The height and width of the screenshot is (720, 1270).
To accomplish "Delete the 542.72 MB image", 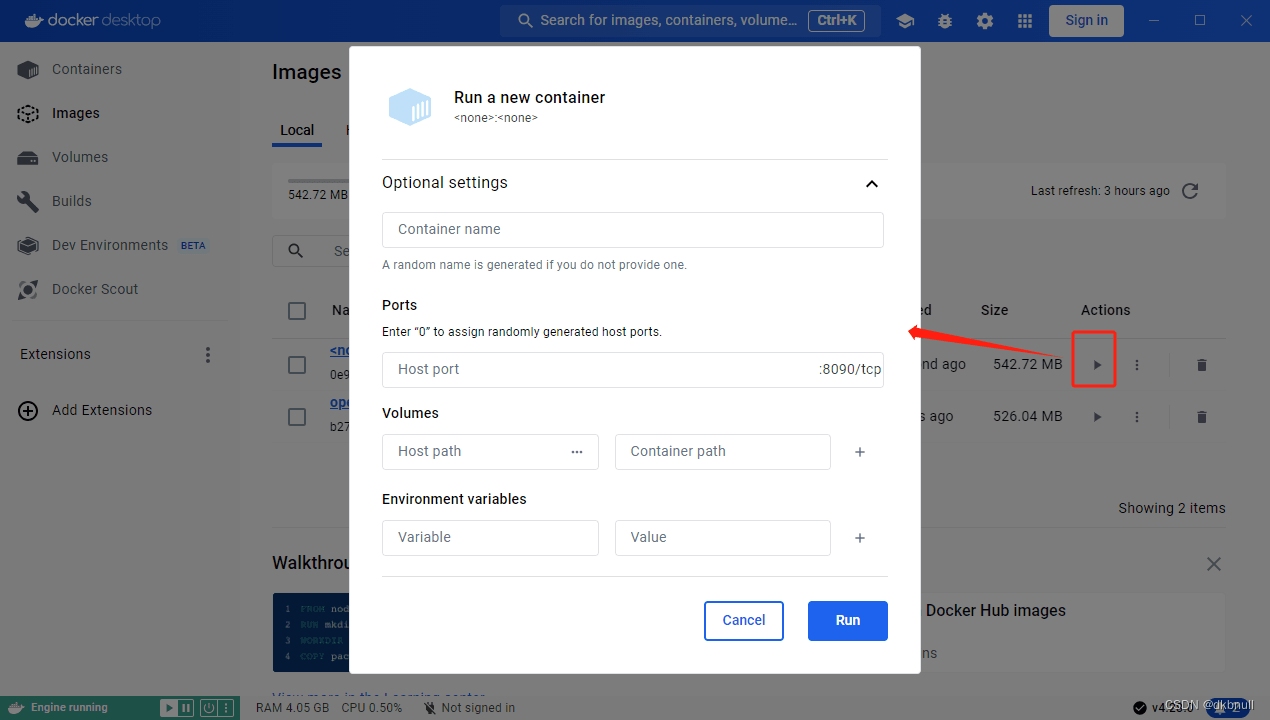I will click(1202, 365).
